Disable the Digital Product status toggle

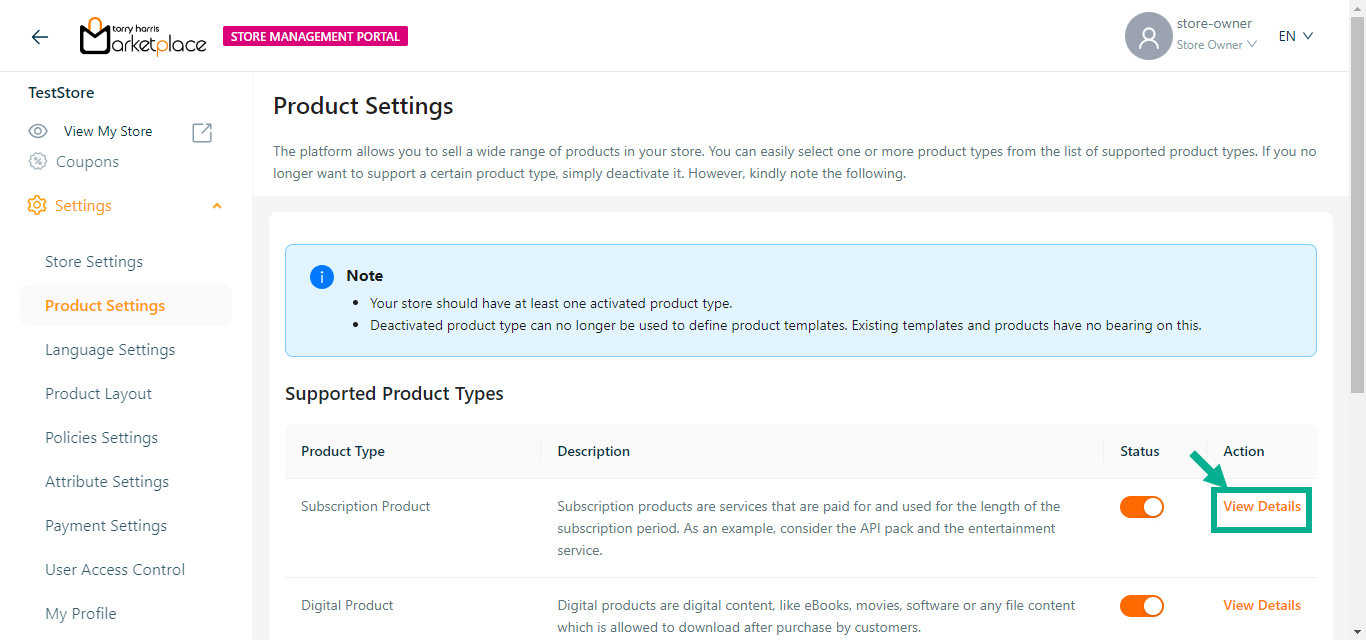coord(1141,606)
